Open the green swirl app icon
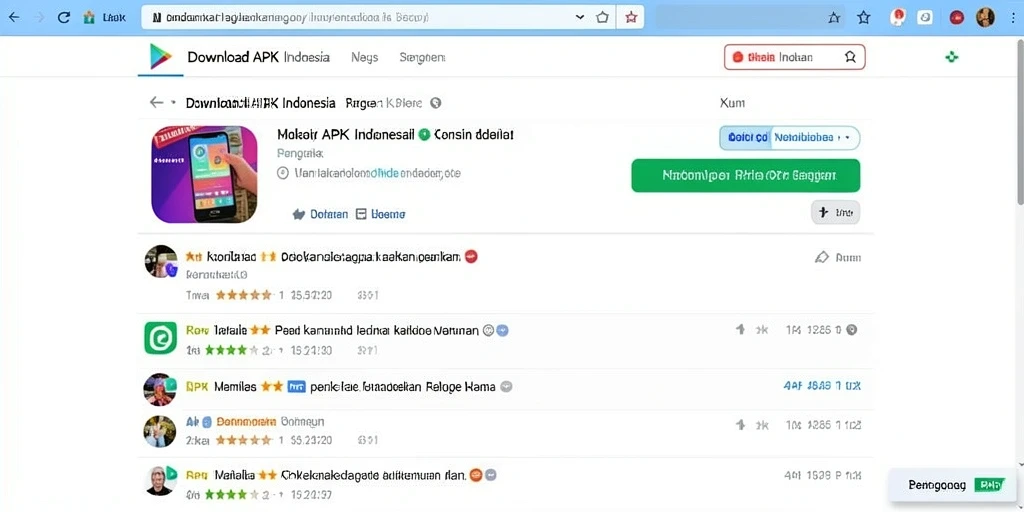The width and height of the screenshot is (1024, 512). [x=161, y=338]
